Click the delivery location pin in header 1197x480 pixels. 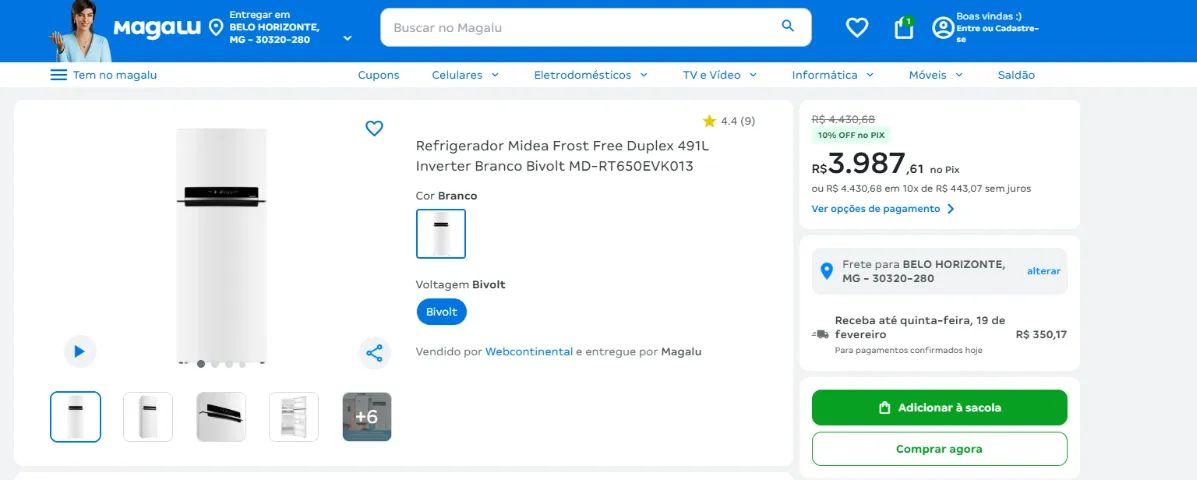coord(216,28)
